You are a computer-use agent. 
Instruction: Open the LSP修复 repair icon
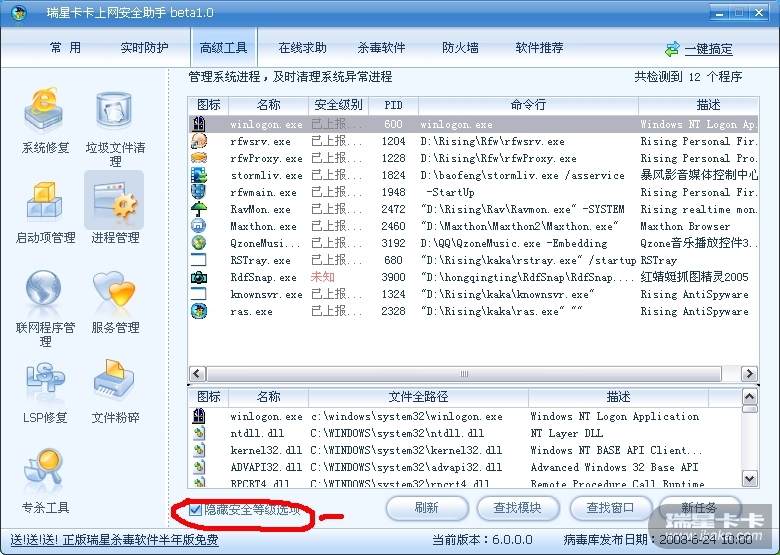click(45, 380)
